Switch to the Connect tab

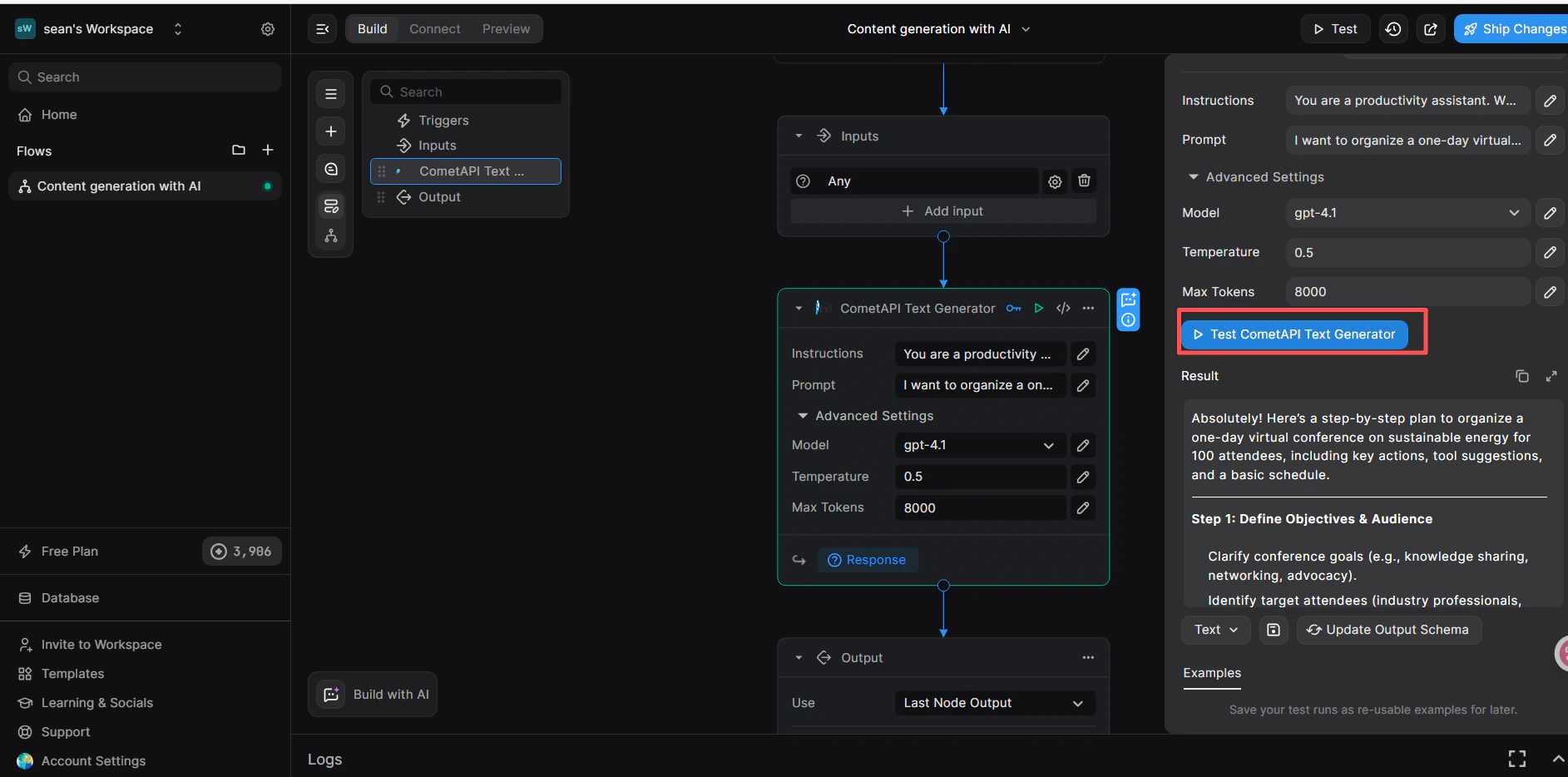point(434,29)
